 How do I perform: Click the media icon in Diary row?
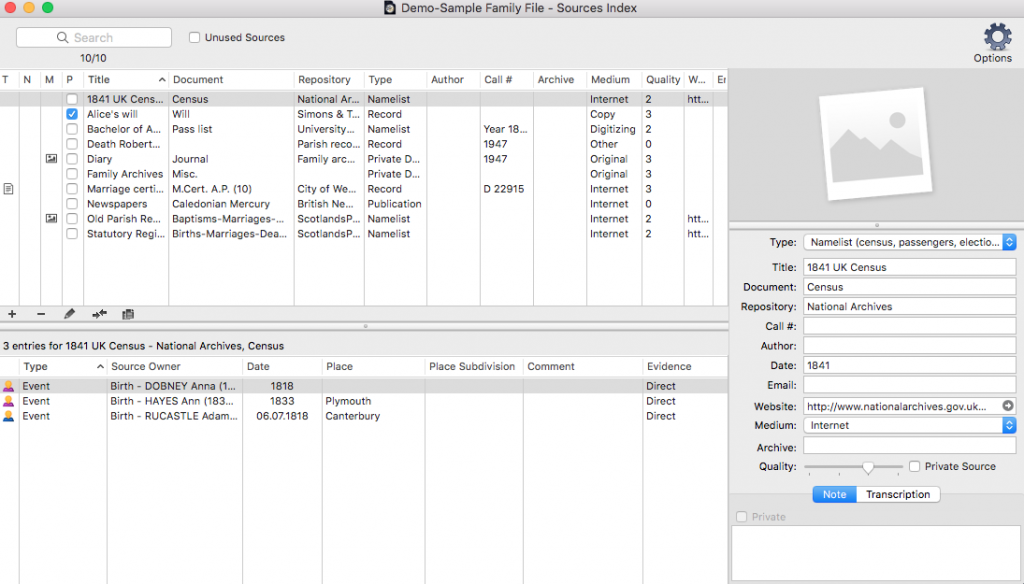click(51, 159)
